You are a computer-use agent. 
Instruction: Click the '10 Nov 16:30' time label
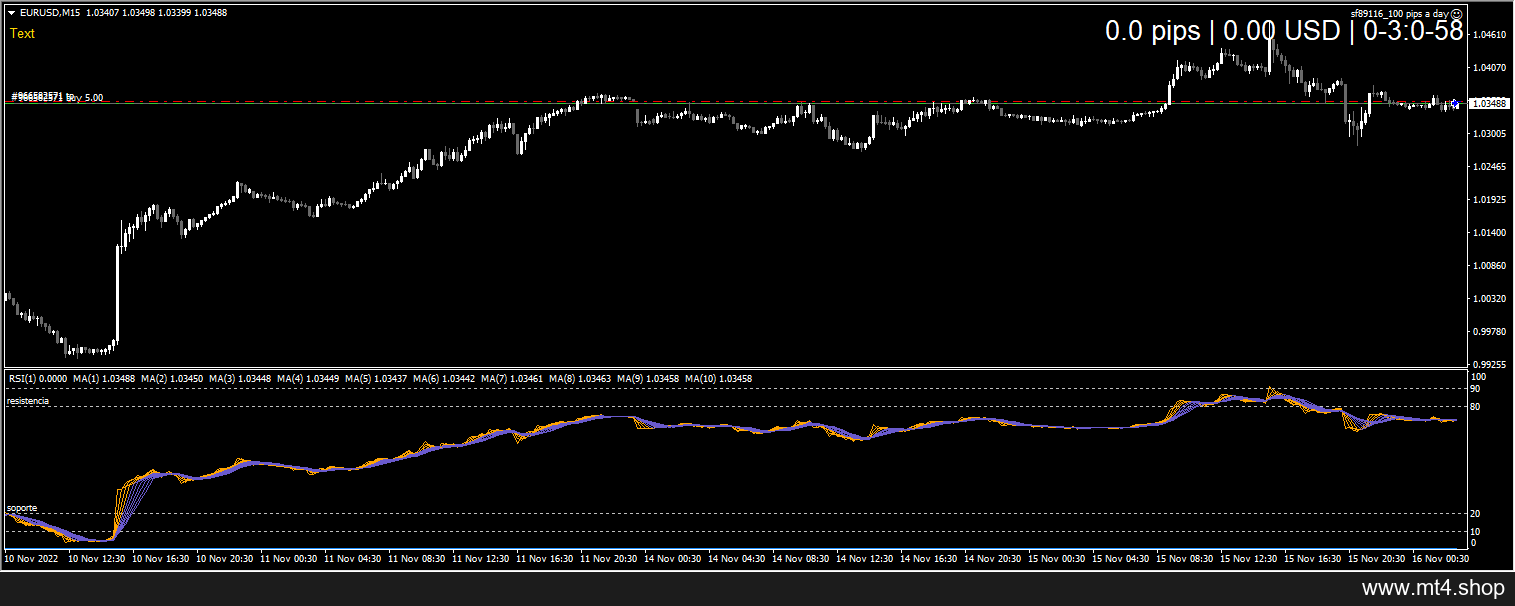[160, 559]
